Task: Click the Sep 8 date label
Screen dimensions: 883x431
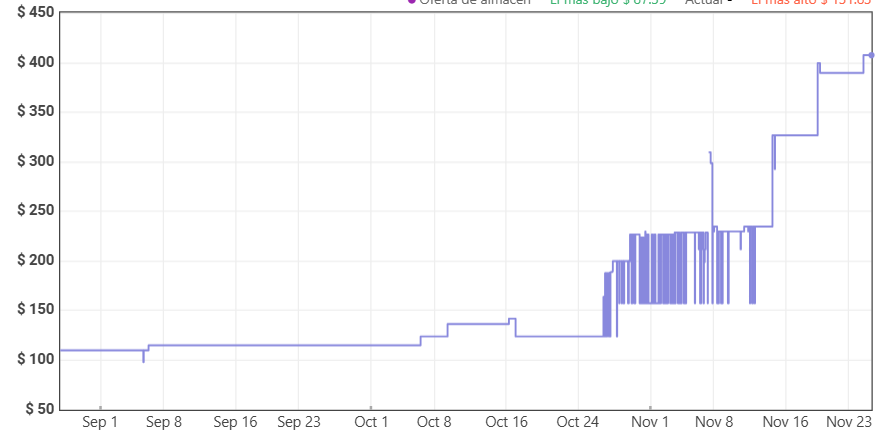Action: click(164, 422)
